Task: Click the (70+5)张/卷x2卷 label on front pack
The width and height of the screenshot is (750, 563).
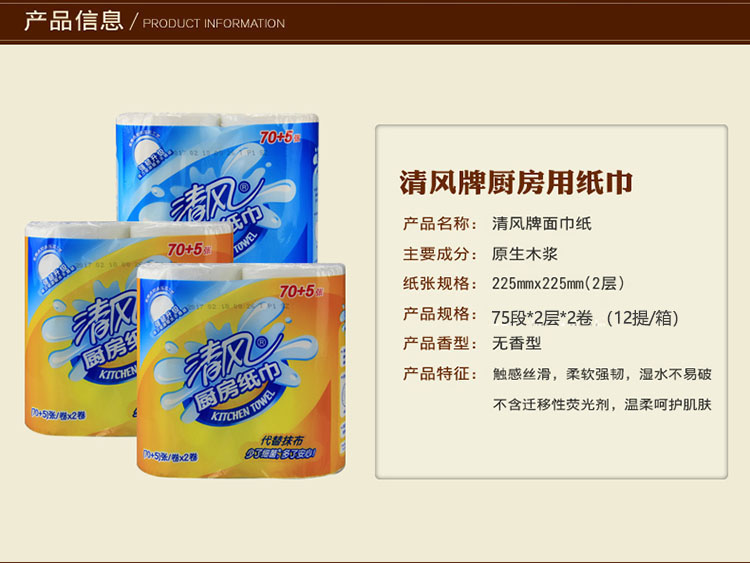Action: click(x=169, y=454)
